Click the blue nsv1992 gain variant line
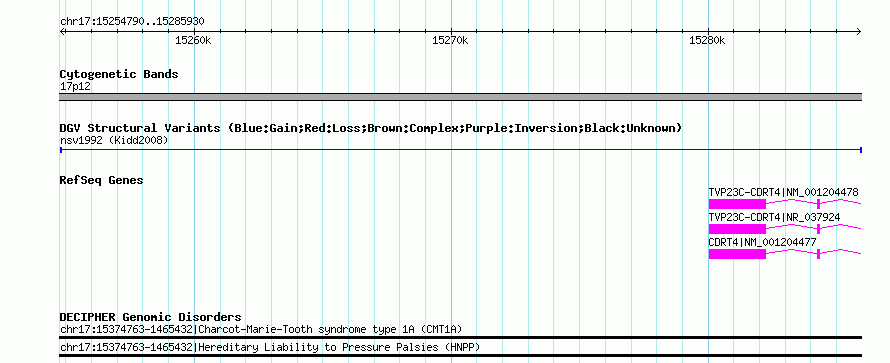 tap(460, 150)
